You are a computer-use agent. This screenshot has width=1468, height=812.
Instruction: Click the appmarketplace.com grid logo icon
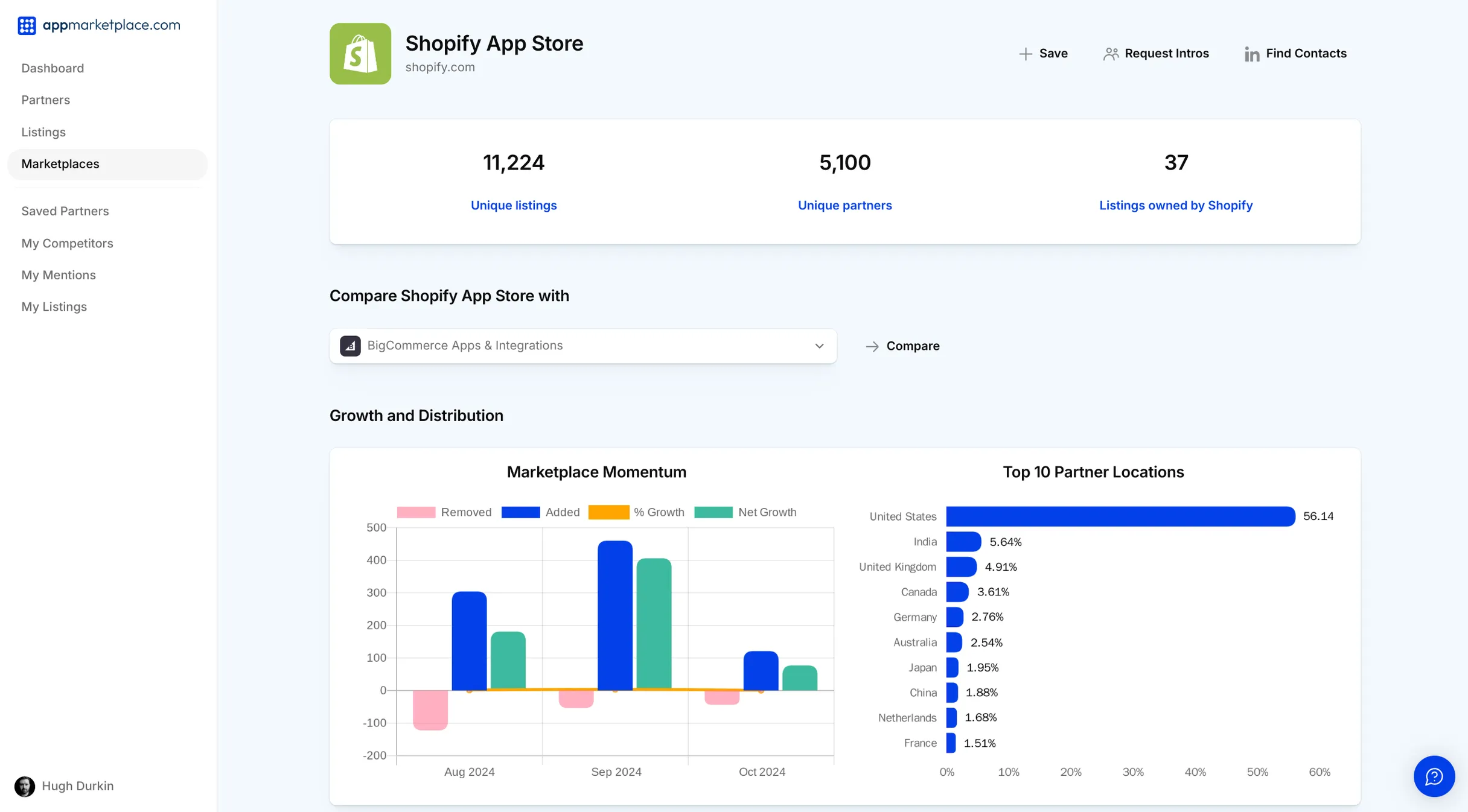(27, 25)
